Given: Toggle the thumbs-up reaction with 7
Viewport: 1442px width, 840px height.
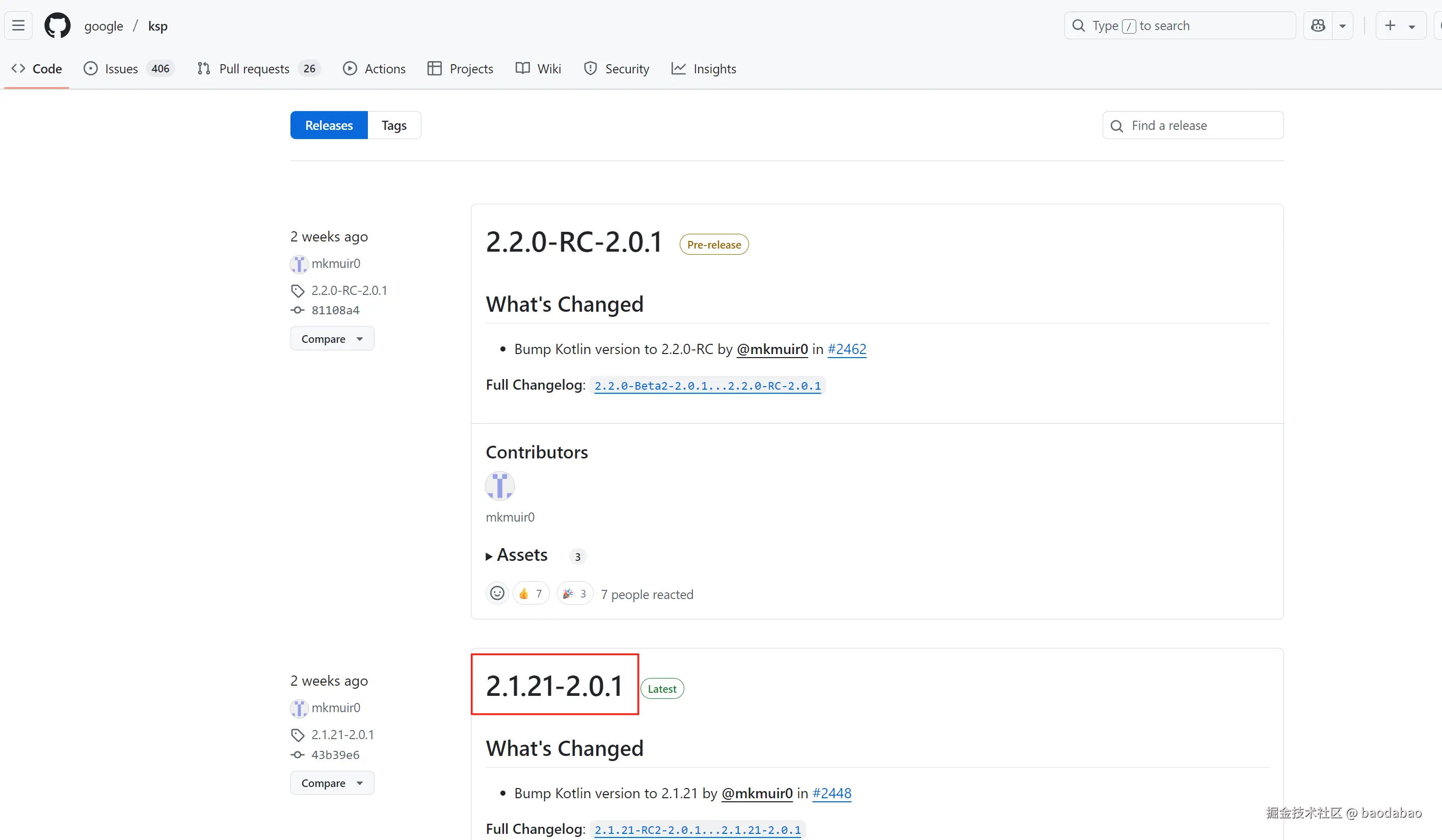Looking at the screenshot, I should [x=530, y=593].
